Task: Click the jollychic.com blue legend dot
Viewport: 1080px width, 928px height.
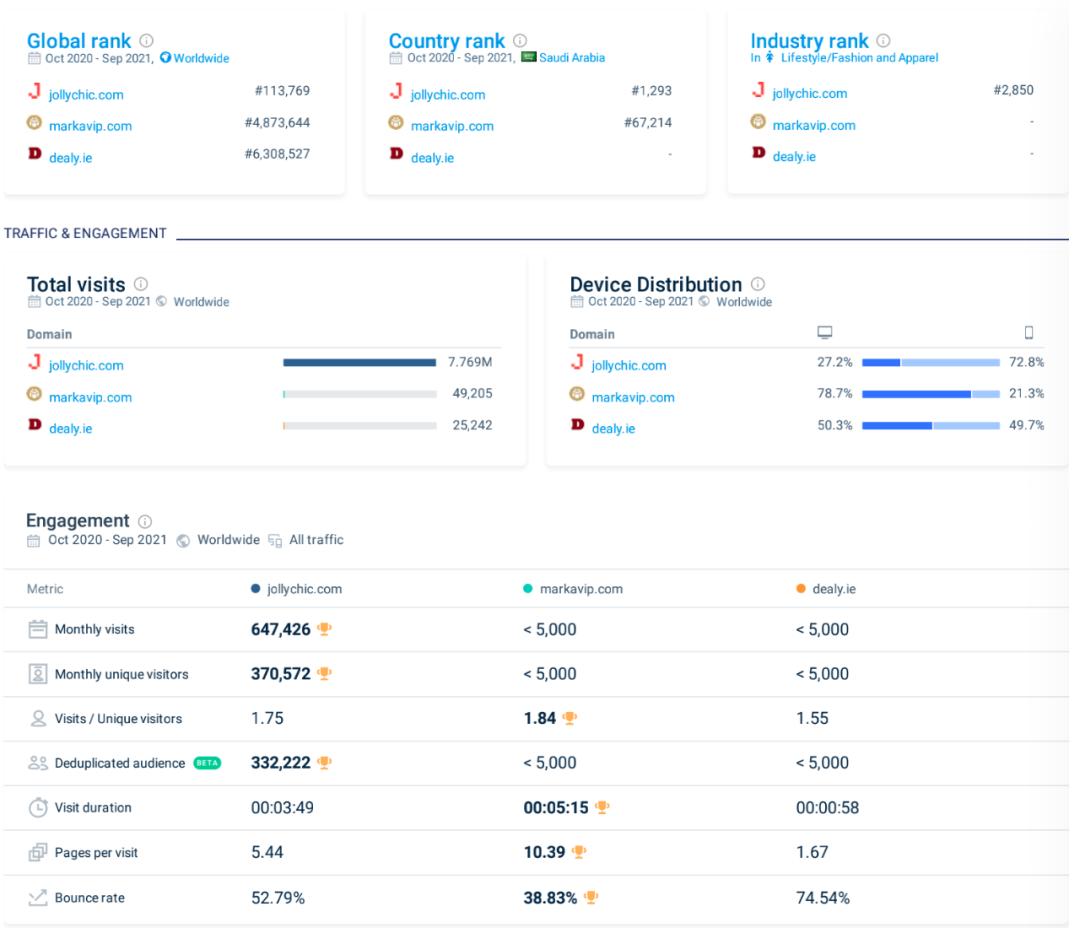Action: click(256, 588)
